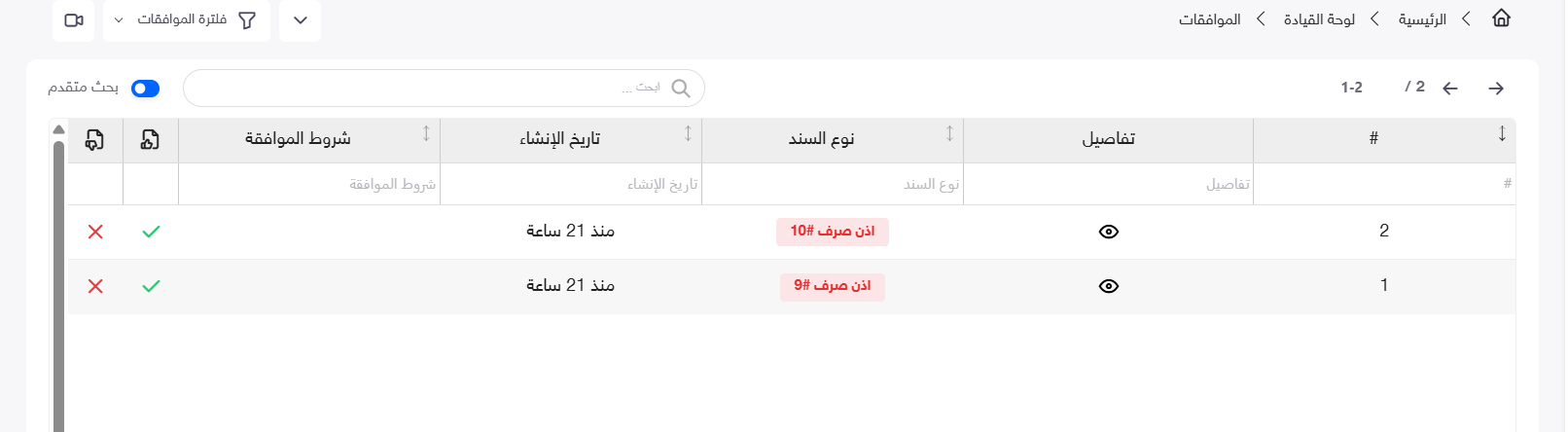Expand the chevron-down dropdown button
Screen dimensions: 1568x432
pos(300,20)
